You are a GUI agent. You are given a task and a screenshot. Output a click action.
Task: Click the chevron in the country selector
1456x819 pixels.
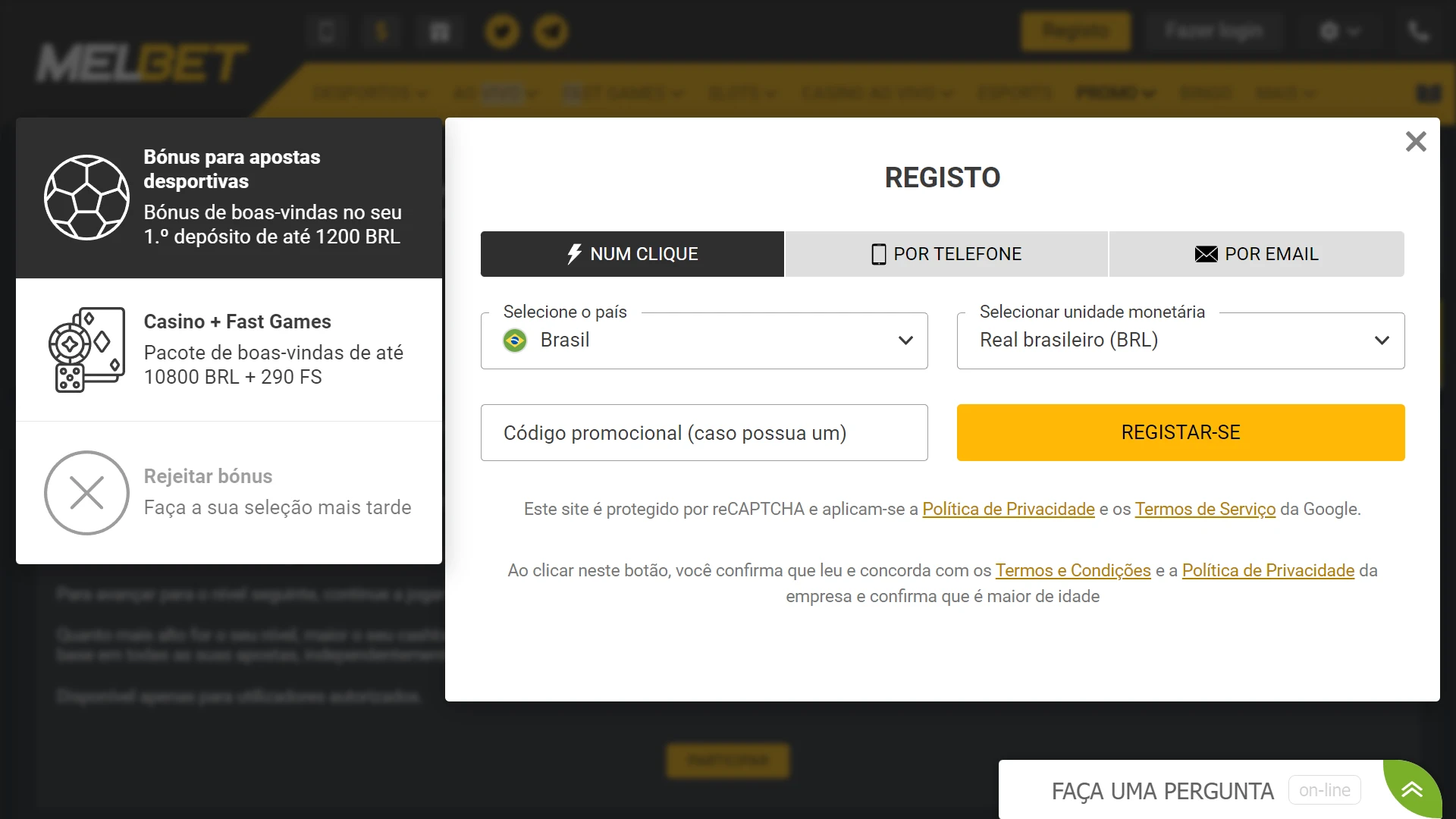(x=905, y=340)
